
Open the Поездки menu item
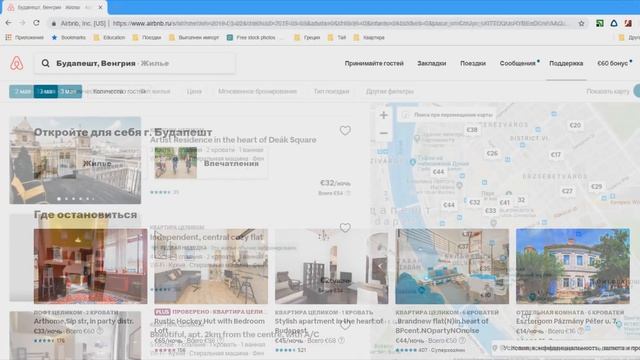[473, 63]
